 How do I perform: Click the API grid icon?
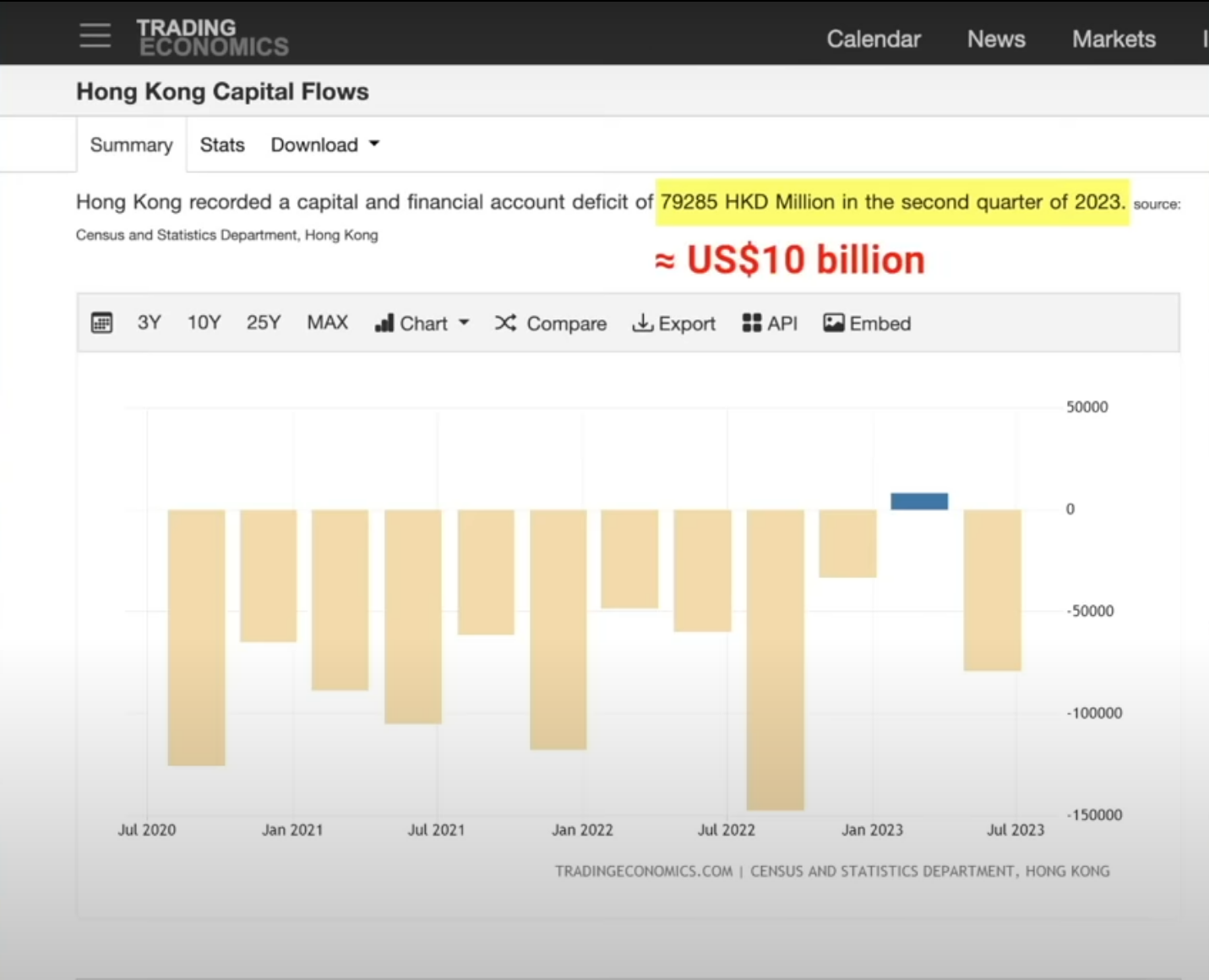tap(752, 323)
